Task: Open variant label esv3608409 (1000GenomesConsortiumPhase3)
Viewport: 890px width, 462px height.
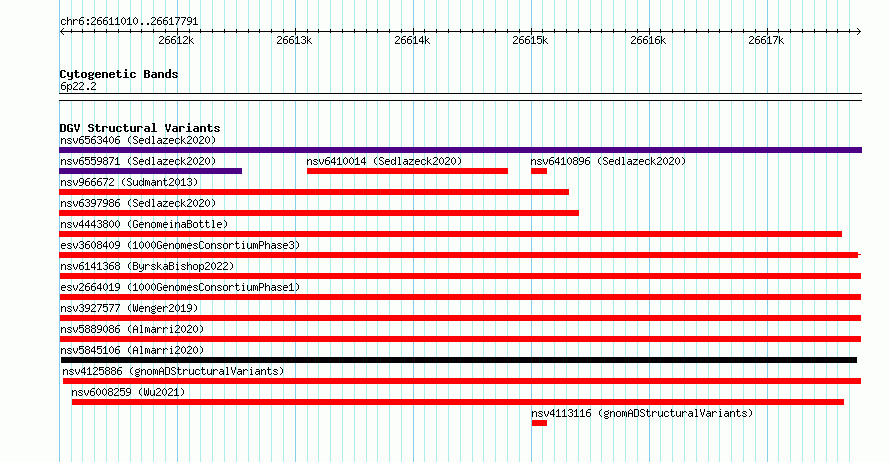Action: 180,245
